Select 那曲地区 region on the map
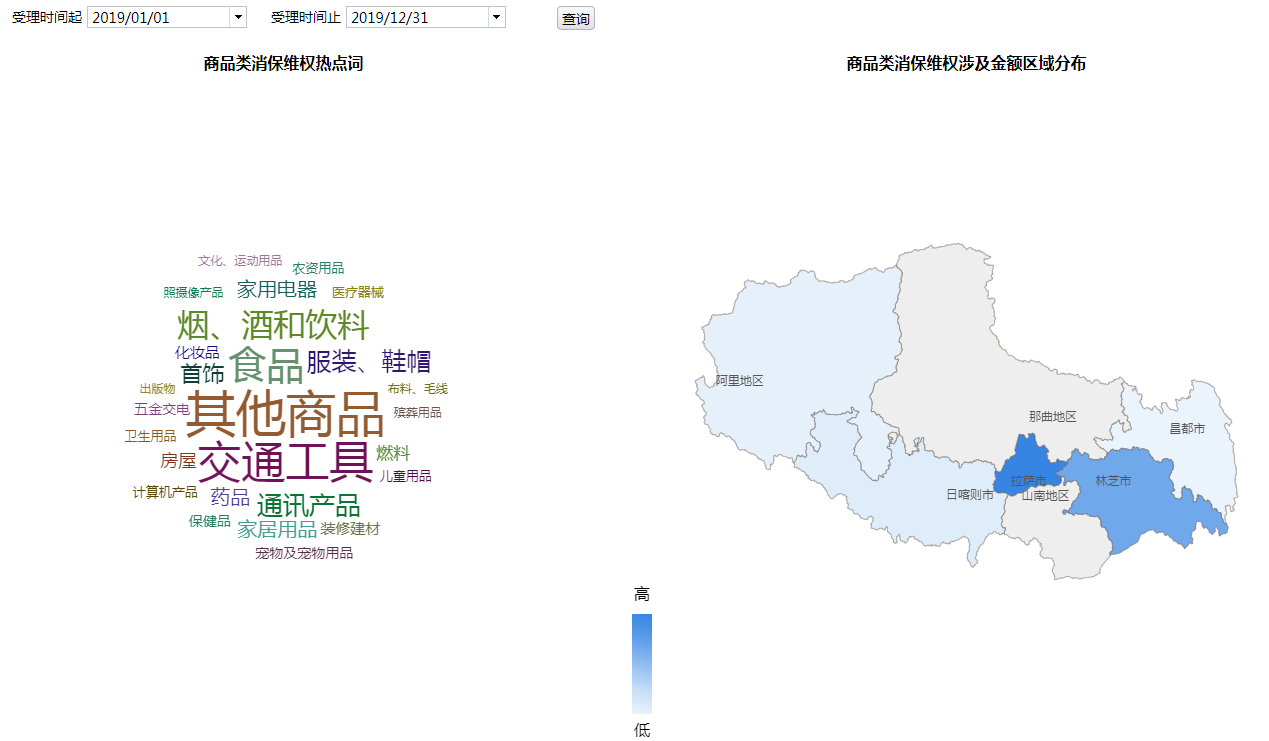The image size is (1269, 741). point(1000,380)
